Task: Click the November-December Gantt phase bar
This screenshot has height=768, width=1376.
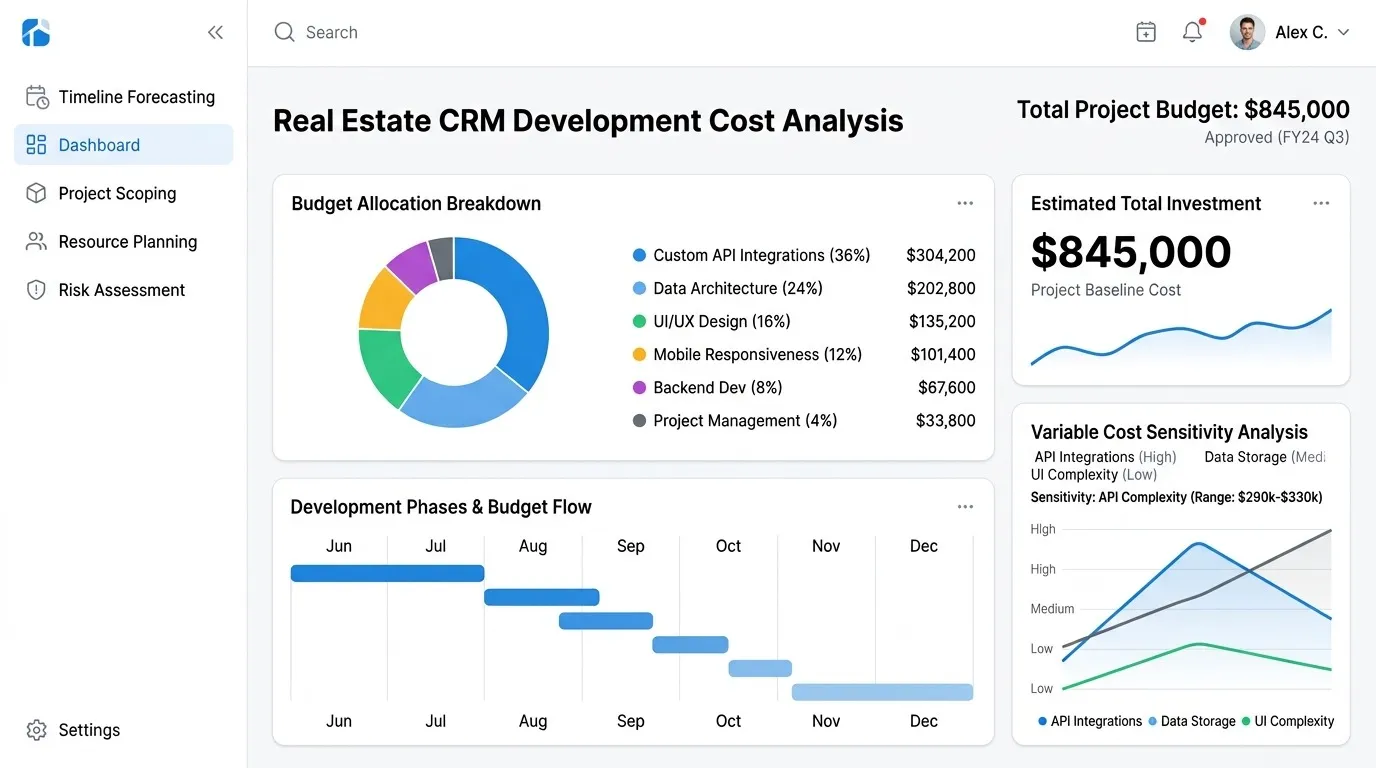Action: pos(882,692)
